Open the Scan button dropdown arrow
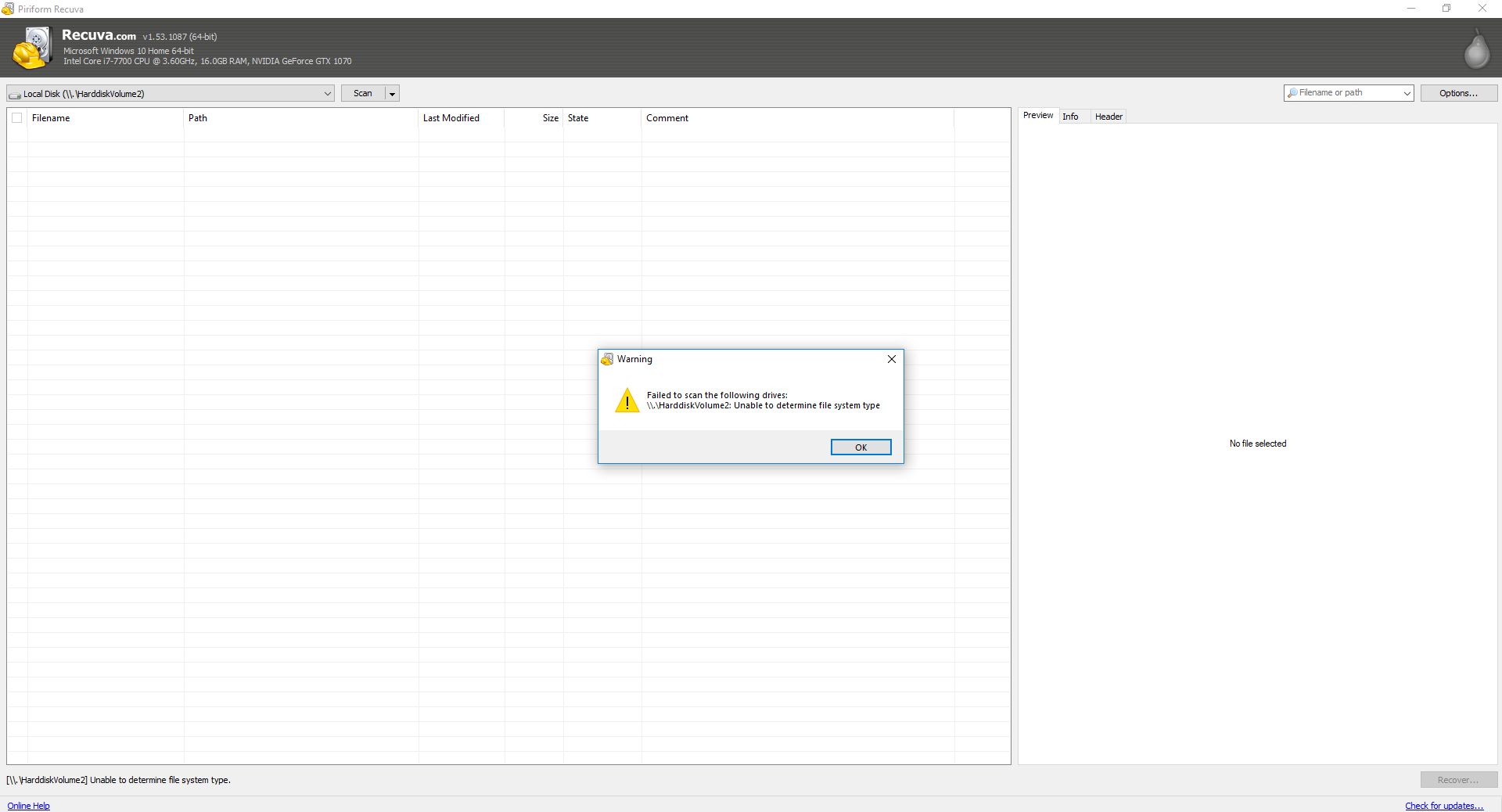The width and height of the screenshot is (1502, 812). 393,94
